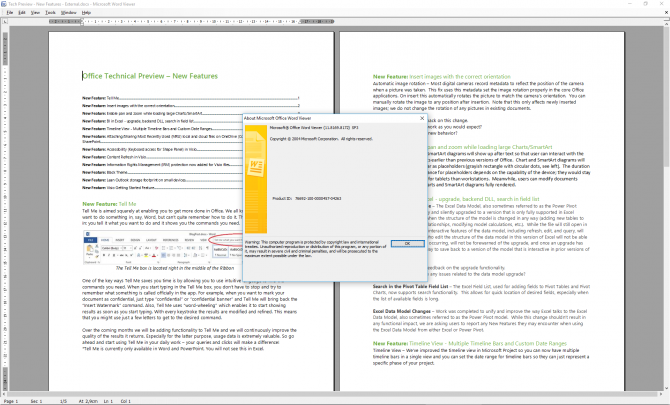Viewport: 670px width, 405px height.
Task: Click the "Lean Outlook storage footprint" contents entry
Action: [x=162, y=180]
